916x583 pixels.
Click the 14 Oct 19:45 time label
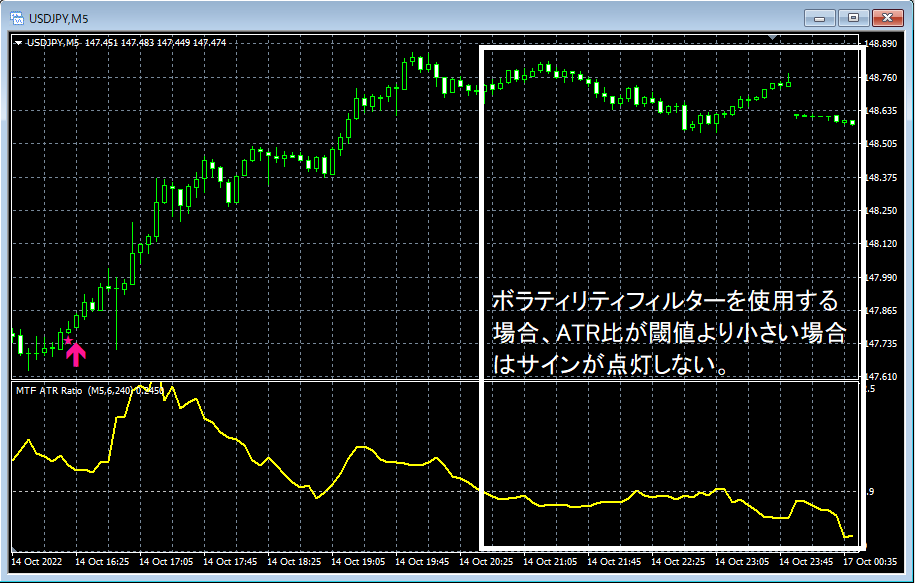click(x=422, y=562)
